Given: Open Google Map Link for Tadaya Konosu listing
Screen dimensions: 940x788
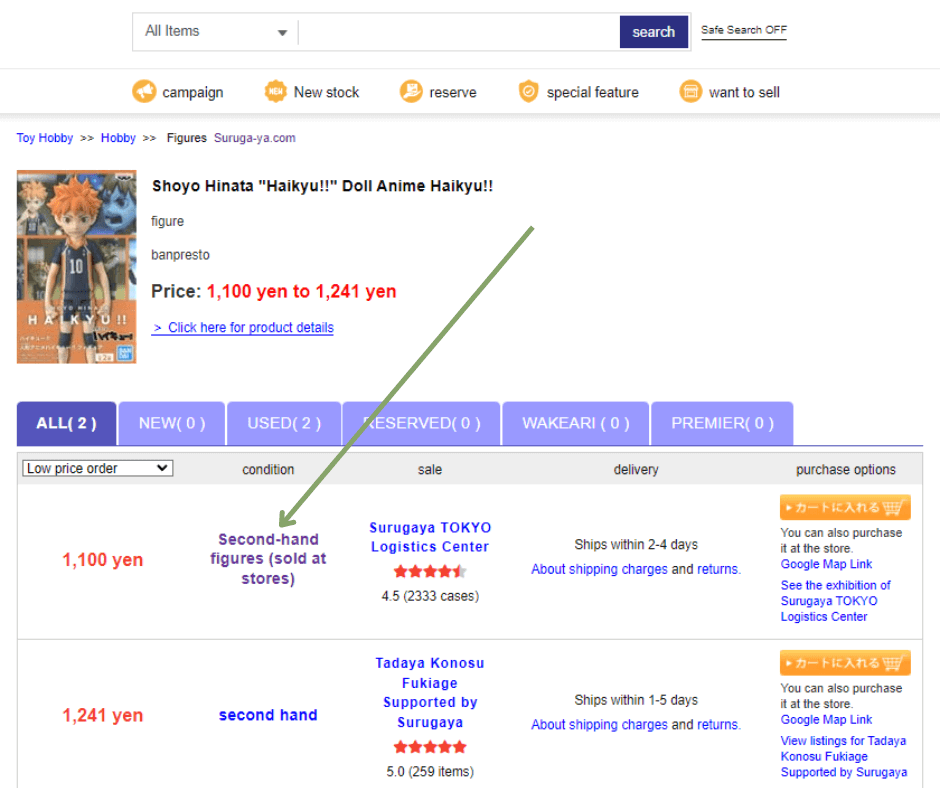Looking at the screenshot, I should point(826,720).
